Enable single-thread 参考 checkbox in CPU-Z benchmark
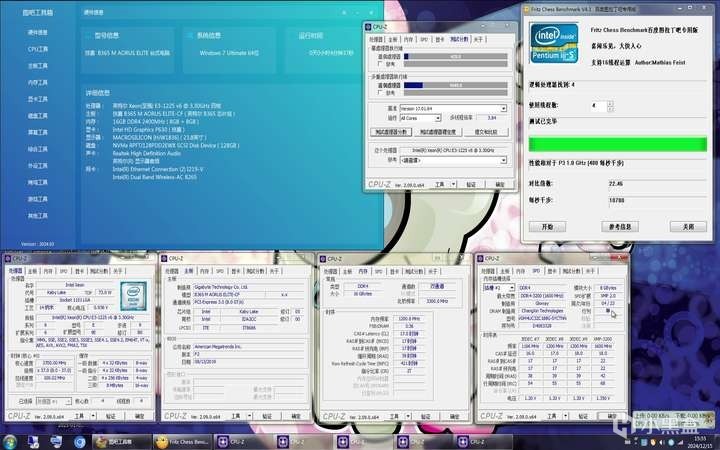Image resolution: width=720 pixels, height=450 pixels. tap(380, 64)
